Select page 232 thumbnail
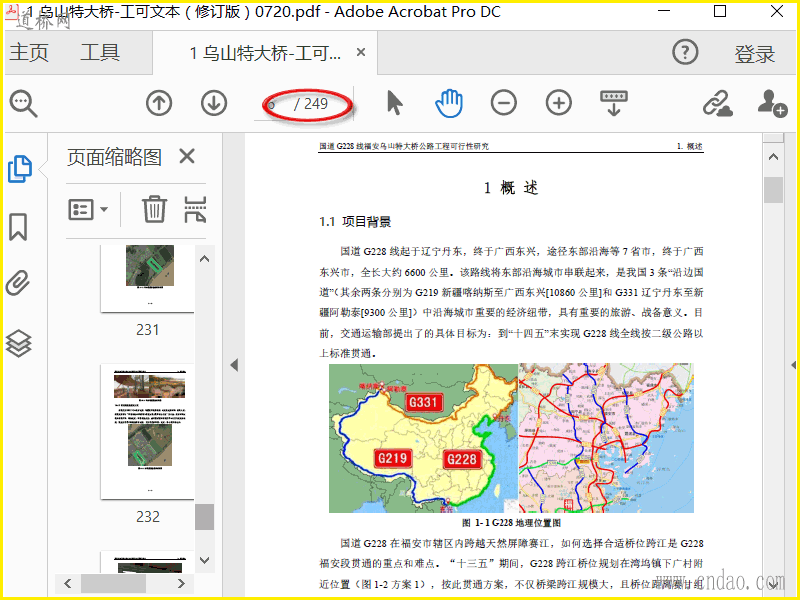The image size is (800, 600). click(148, 432)
